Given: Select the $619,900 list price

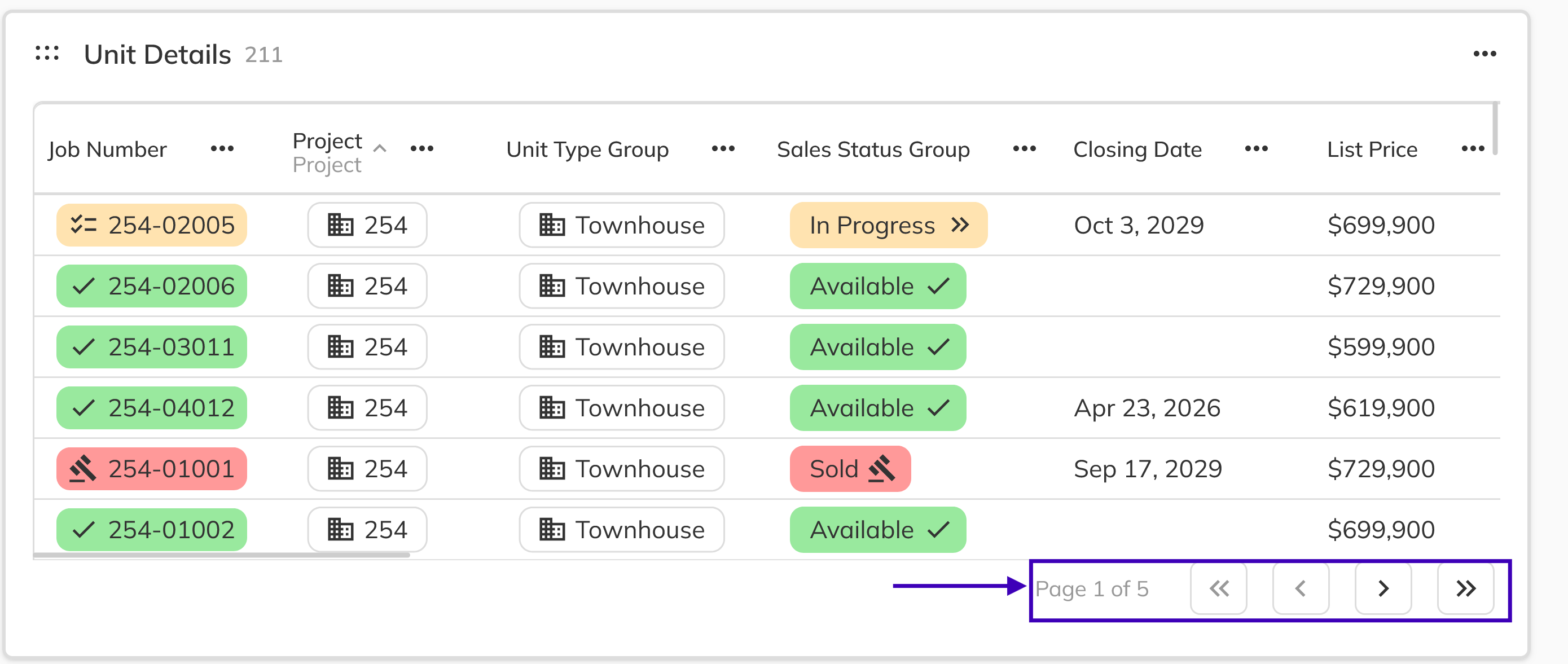Looking at the screenshot, I should coord(1381,408).
